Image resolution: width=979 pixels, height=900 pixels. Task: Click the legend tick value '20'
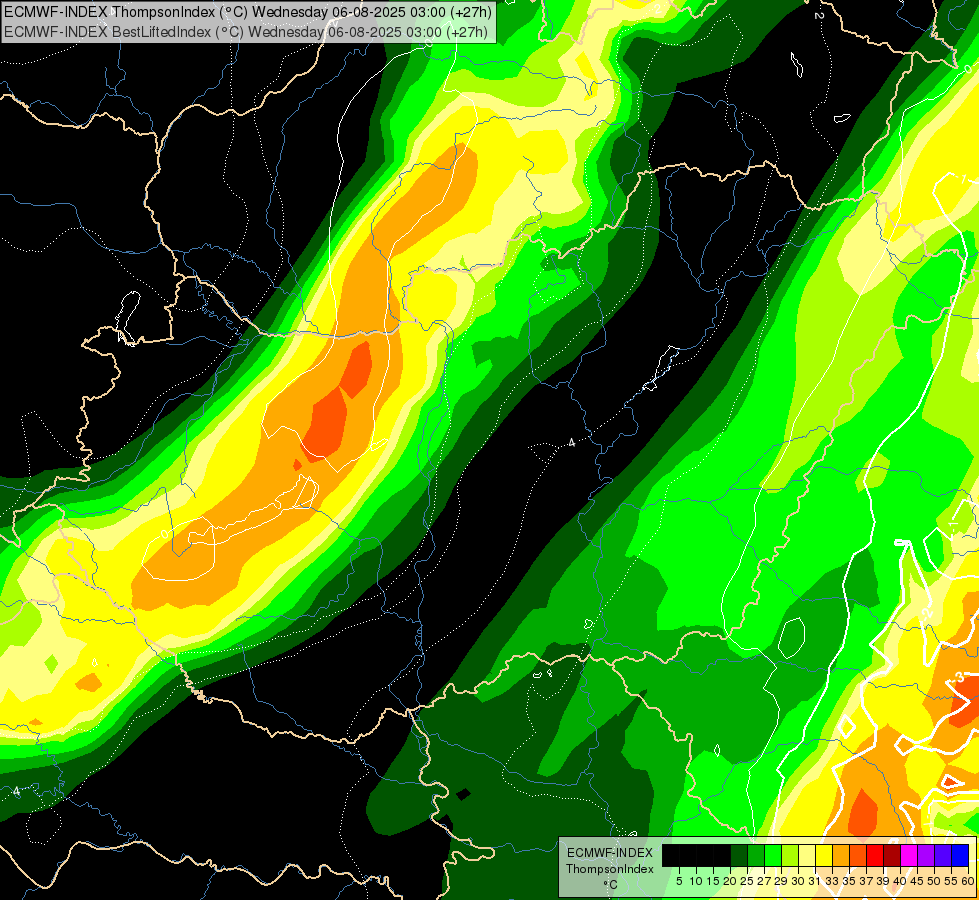click(x=730, y=881)
